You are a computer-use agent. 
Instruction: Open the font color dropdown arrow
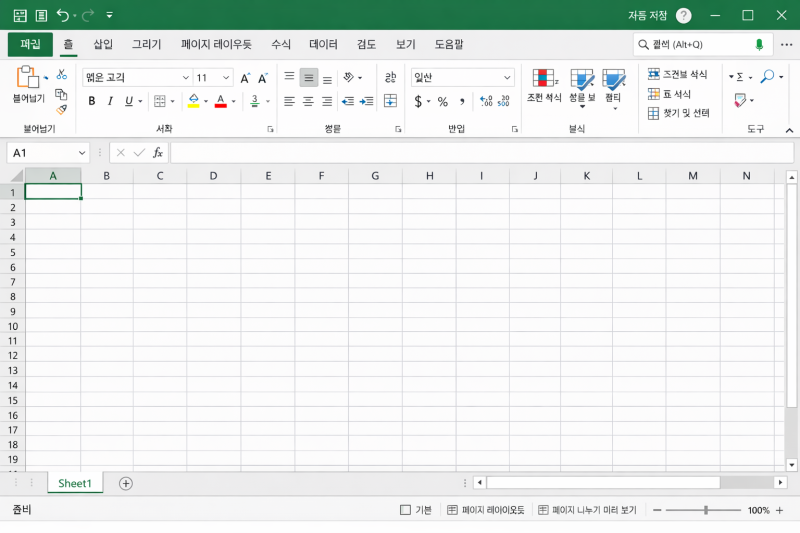point(234,101)
